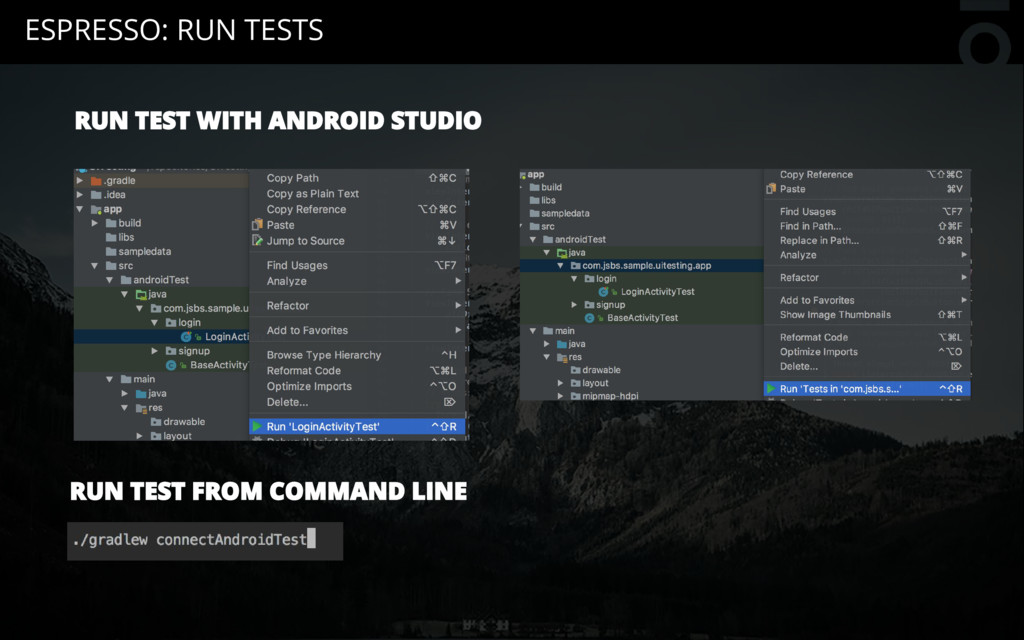Open Add to Favorites submenu arrow in the left menu
The height and width of the screenshot is (640, 1024).
[458, 330]
